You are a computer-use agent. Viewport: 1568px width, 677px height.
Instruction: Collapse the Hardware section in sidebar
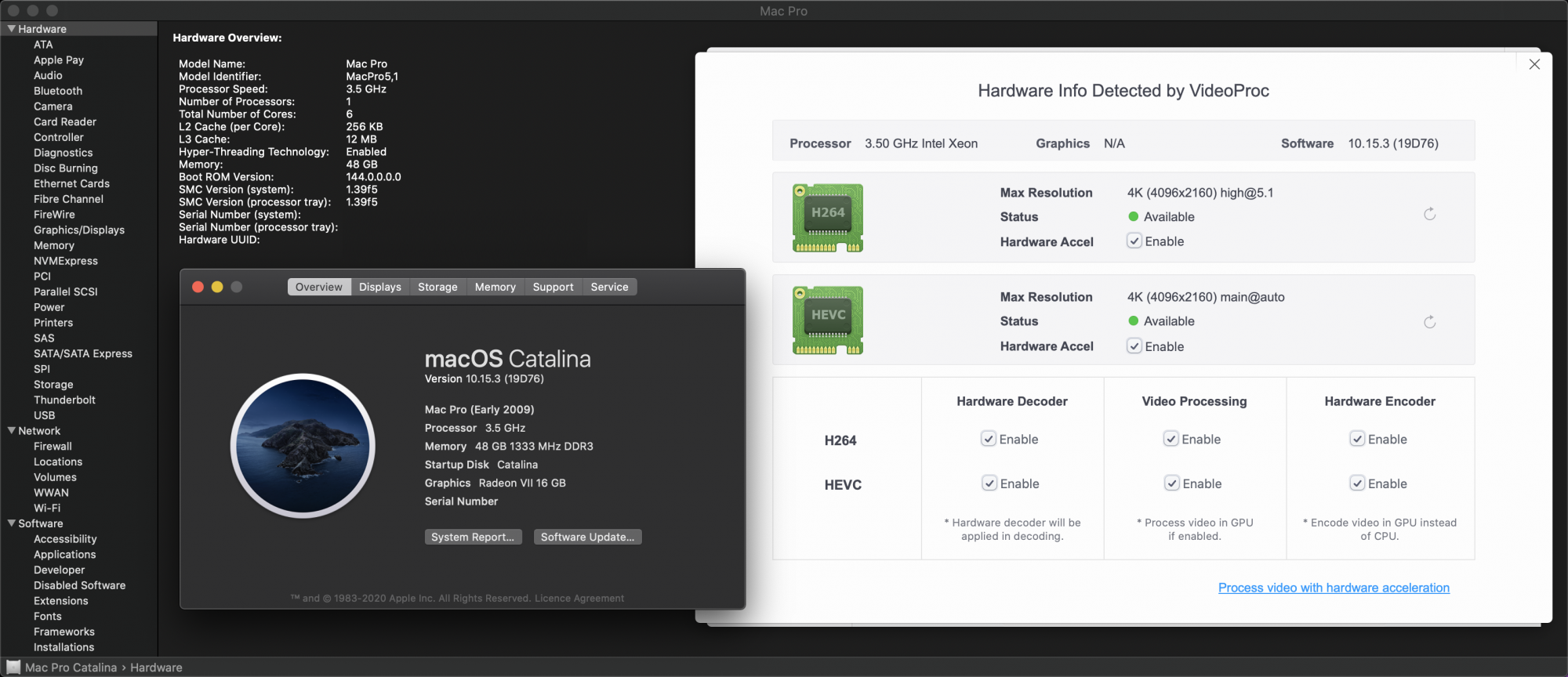pos(11,29)
